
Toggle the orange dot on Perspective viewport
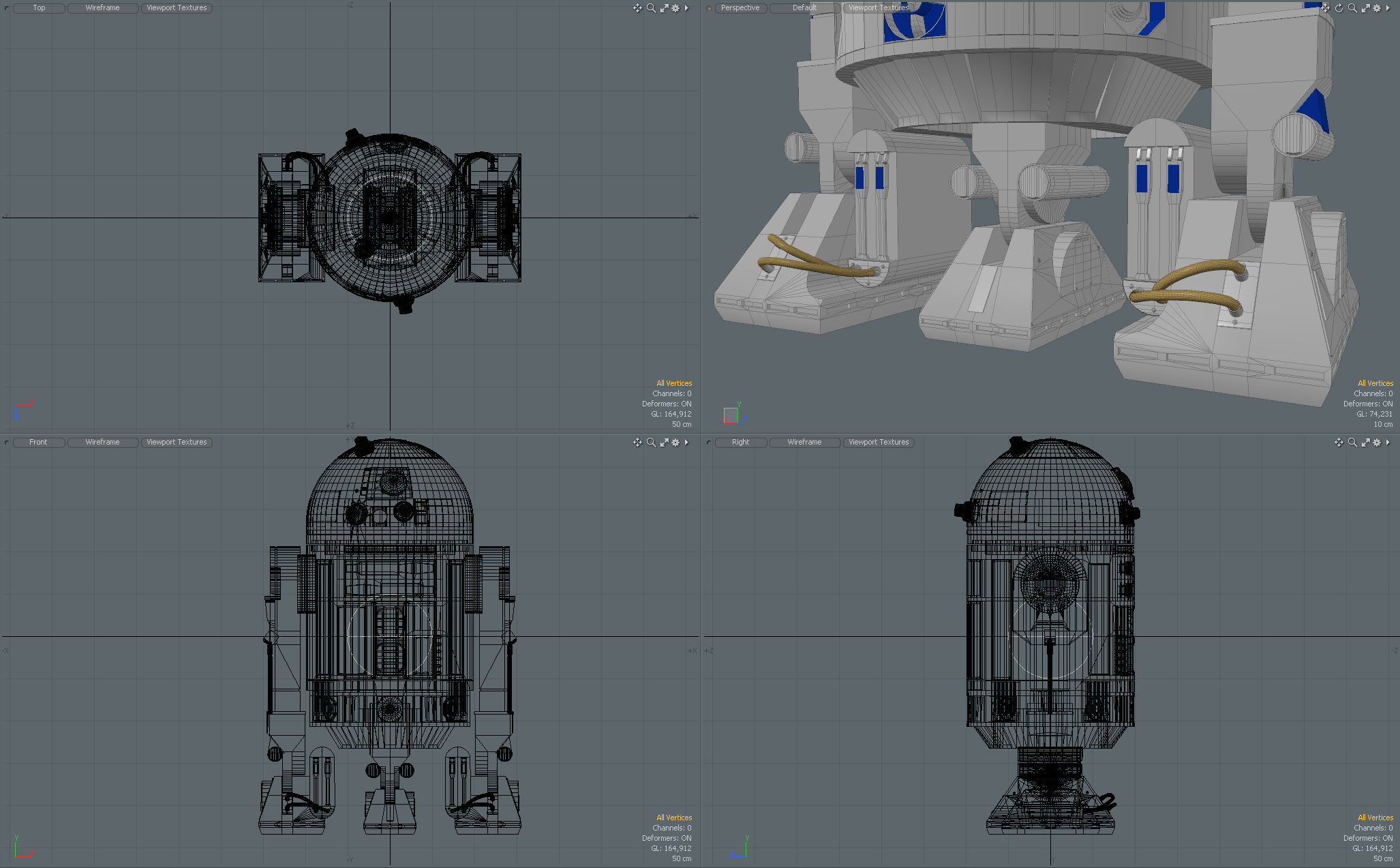click(709, 8)
